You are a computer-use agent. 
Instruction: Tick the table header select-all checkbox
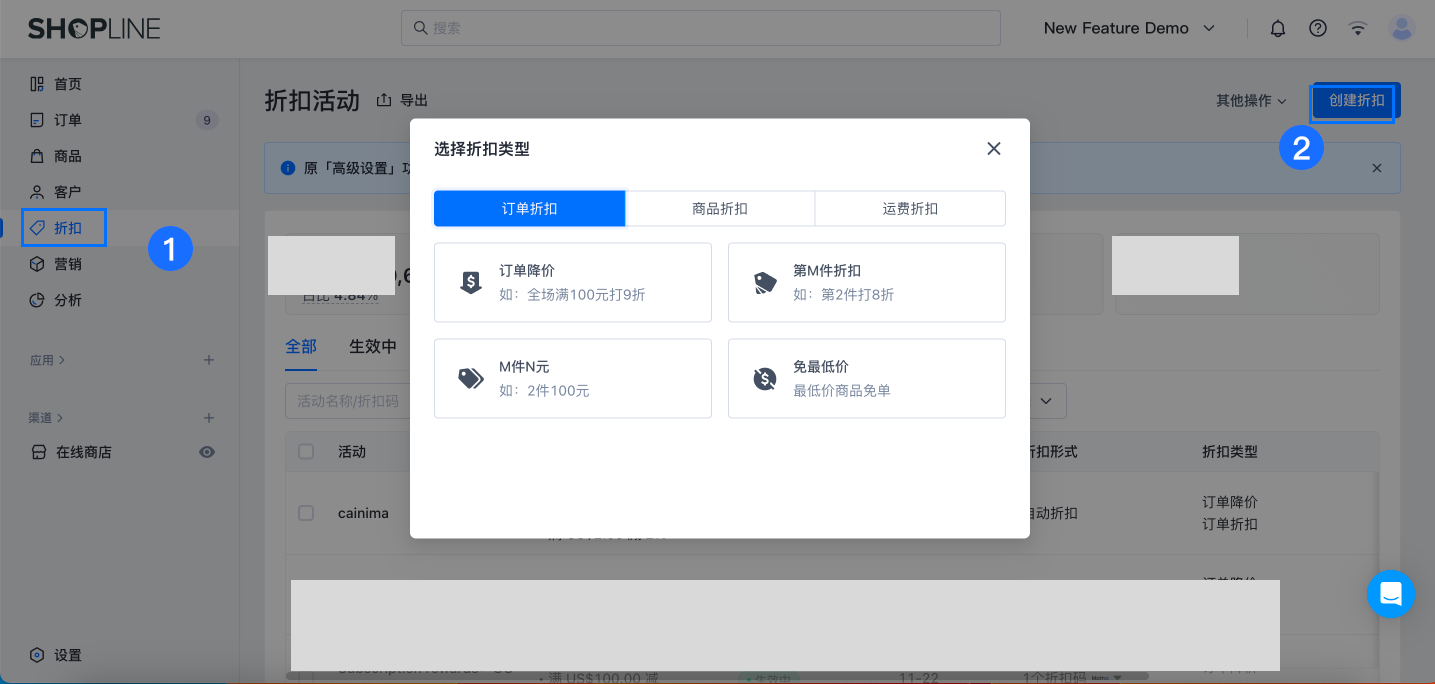306,452
